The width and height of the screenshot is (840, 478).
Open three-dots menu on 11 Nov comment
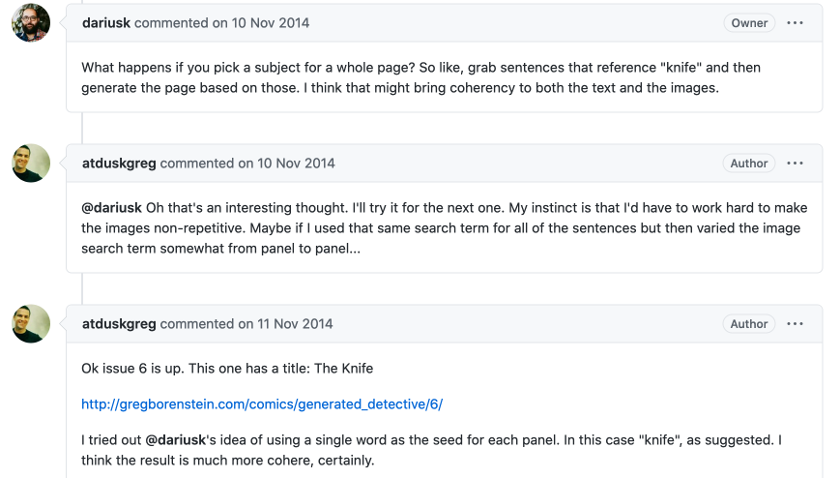[x=795, y=324]
